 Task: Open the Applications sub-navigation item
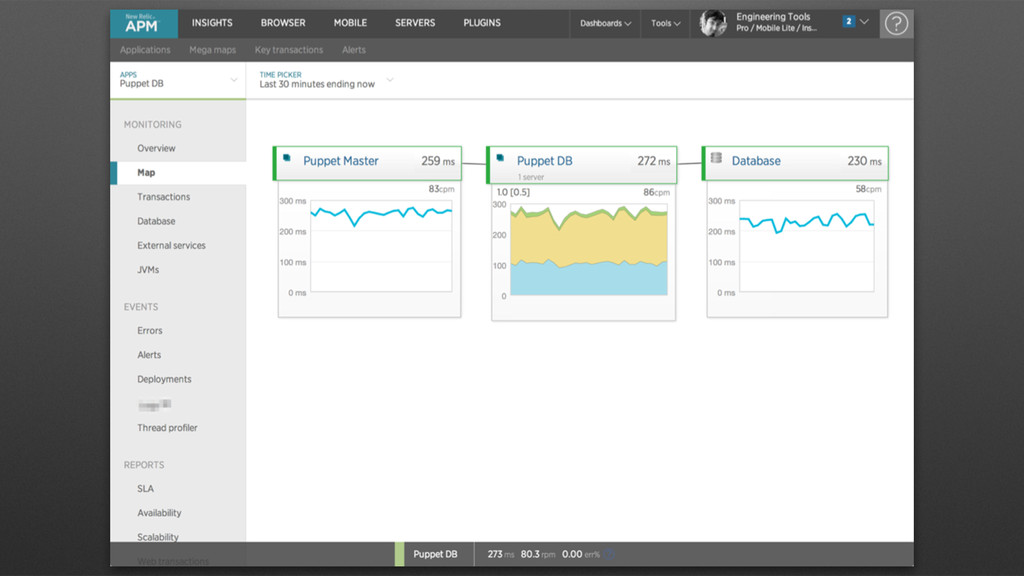click(145, 50)
